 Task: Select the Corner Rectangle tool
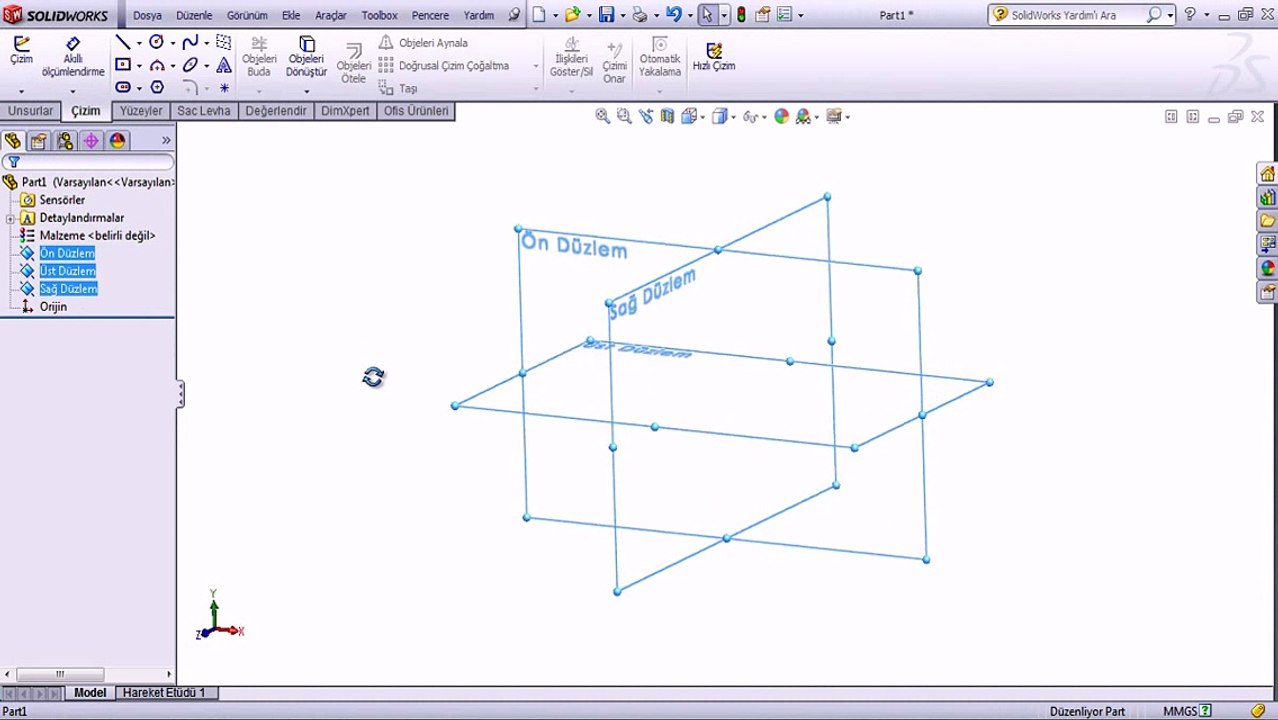122,65
